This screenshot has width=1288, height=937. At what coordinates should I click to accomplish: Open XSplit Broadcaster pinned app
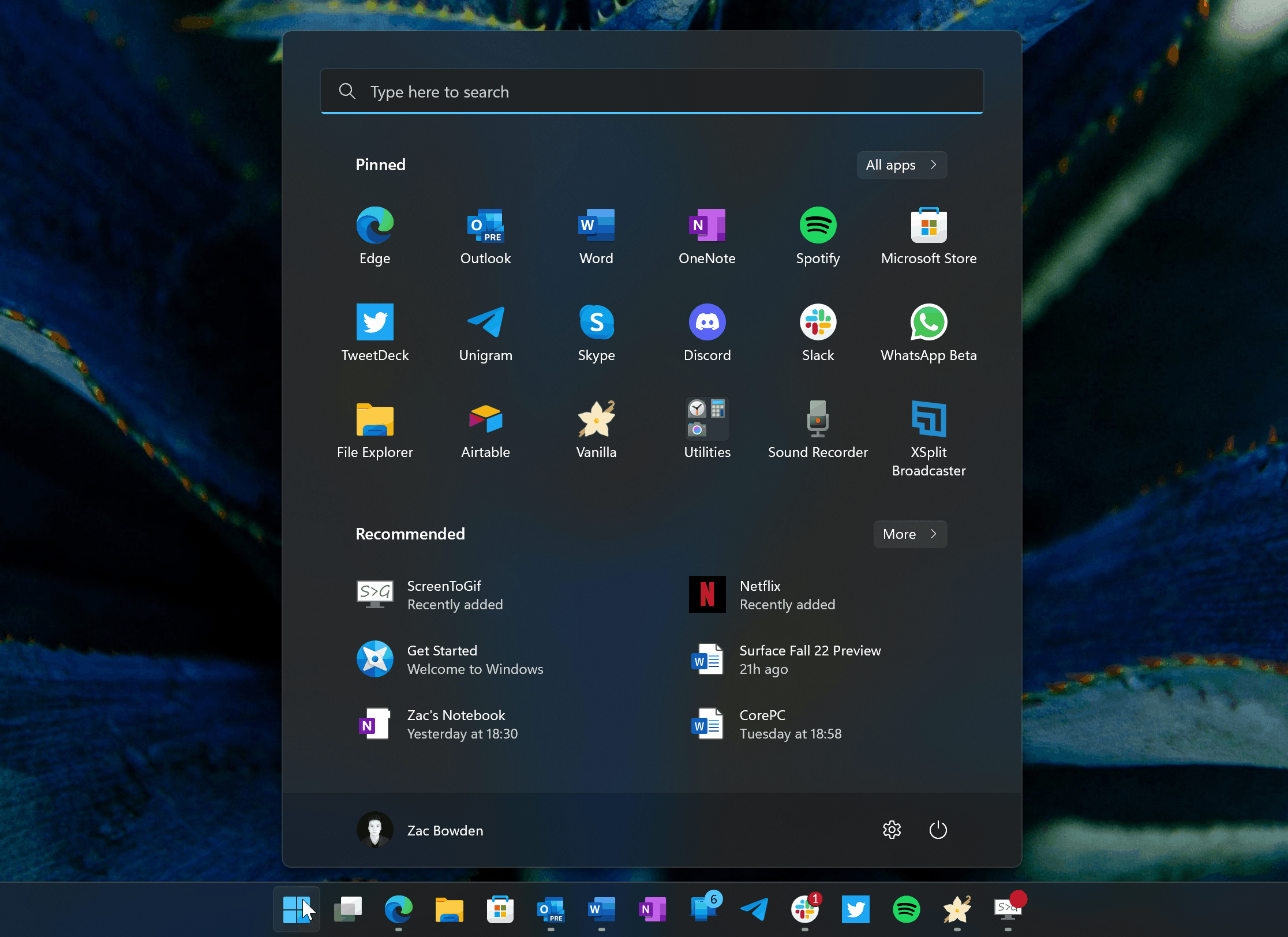coord(929,438)
